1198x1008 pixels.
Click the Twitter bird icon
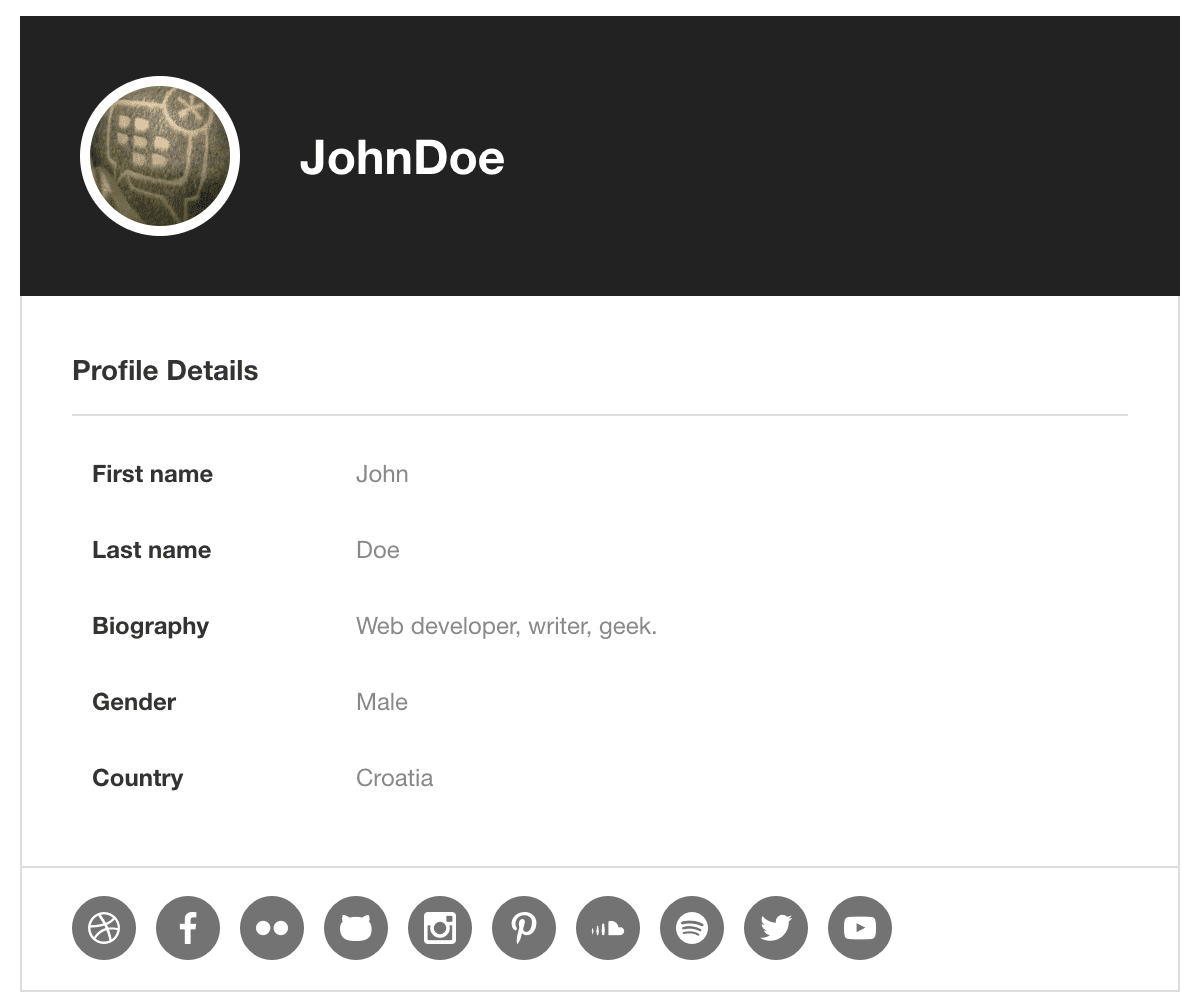[x=776, y=928]
